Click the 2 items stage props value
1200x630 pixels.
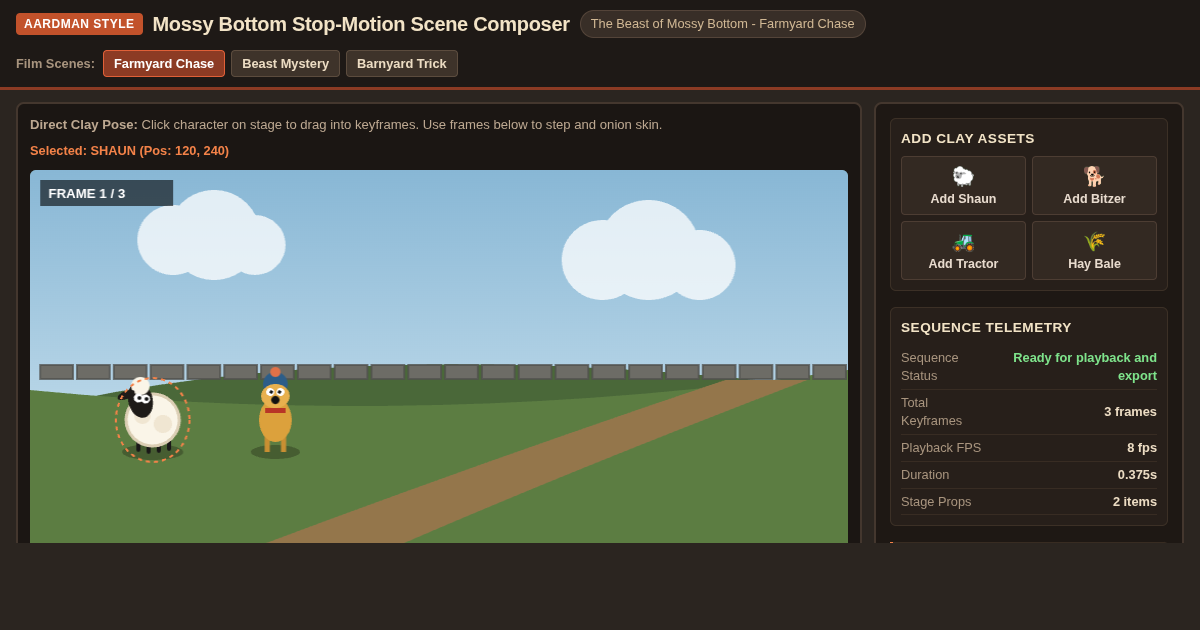1135,502
